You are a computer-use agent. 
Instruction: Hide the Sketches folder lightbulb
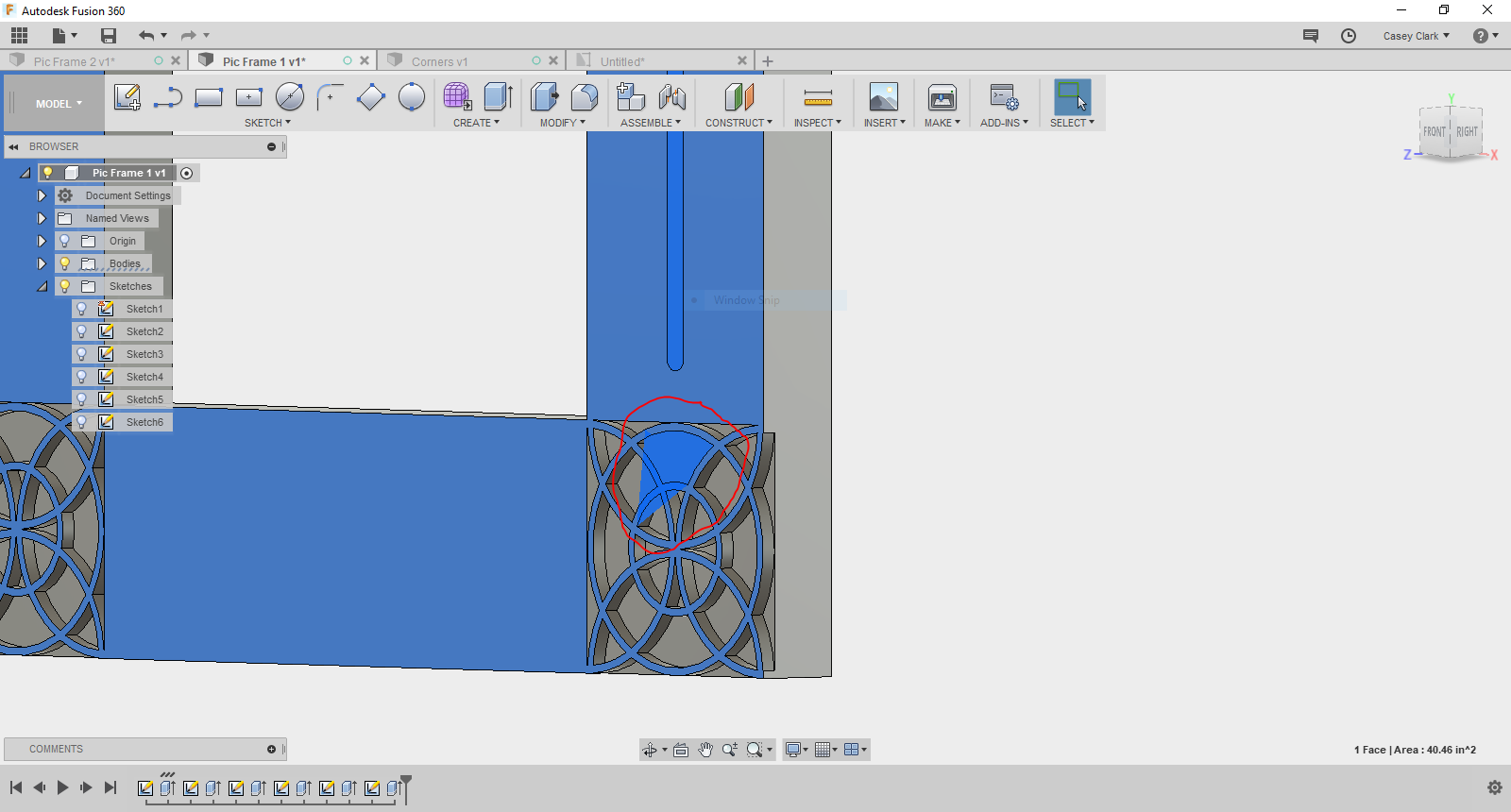tap(65, 286)
